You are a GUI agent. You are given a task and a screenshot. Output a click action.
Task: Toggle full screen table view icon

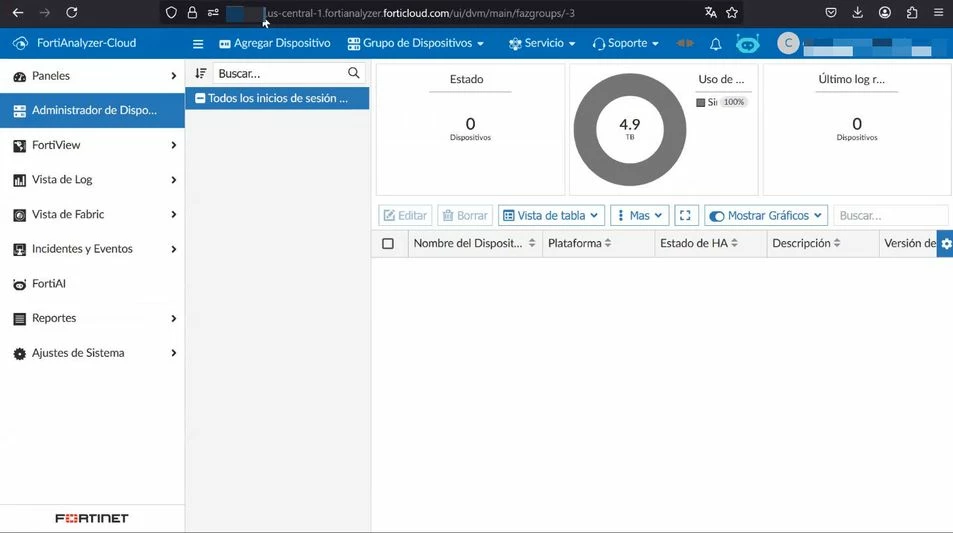[686, 215]
